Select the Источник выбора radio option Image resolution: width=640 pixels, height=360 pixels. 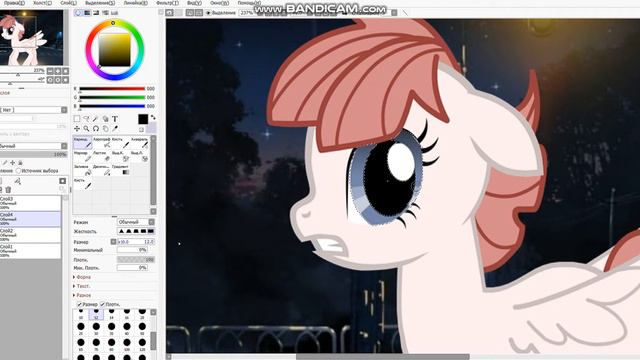18,171
